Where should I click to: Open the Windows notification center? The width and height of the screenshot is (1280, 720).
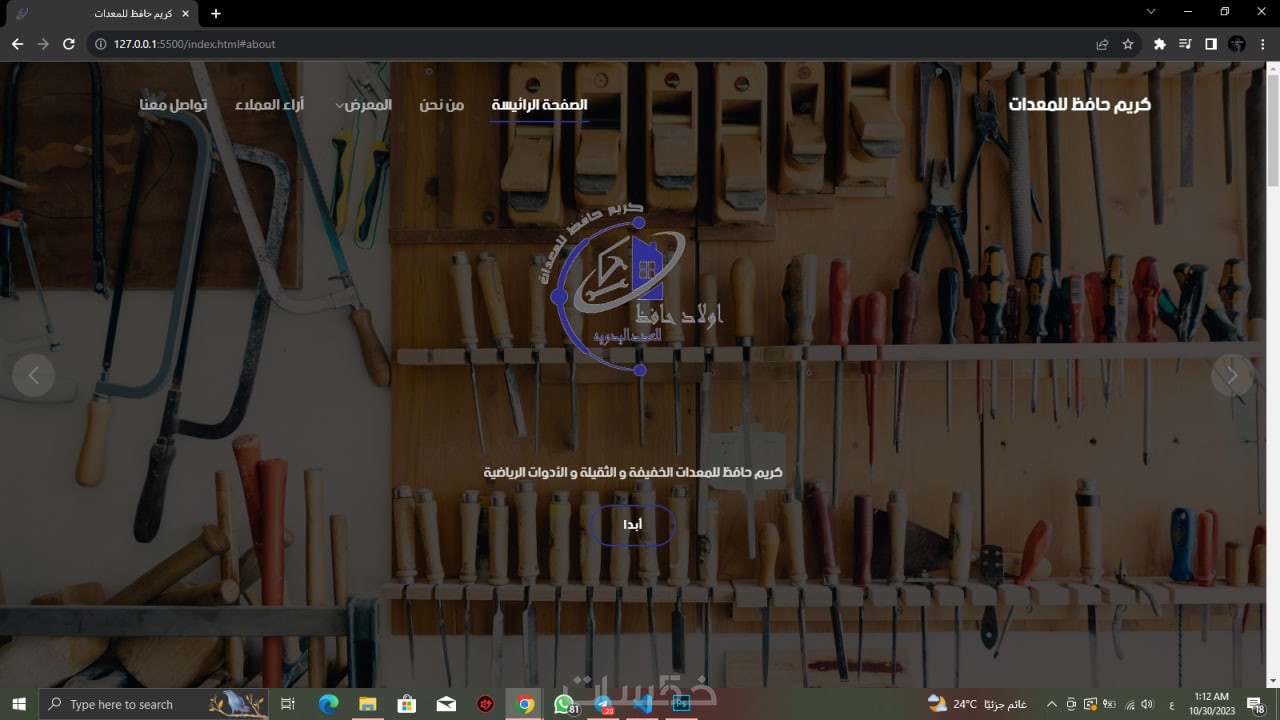(x=1255, y=704)
